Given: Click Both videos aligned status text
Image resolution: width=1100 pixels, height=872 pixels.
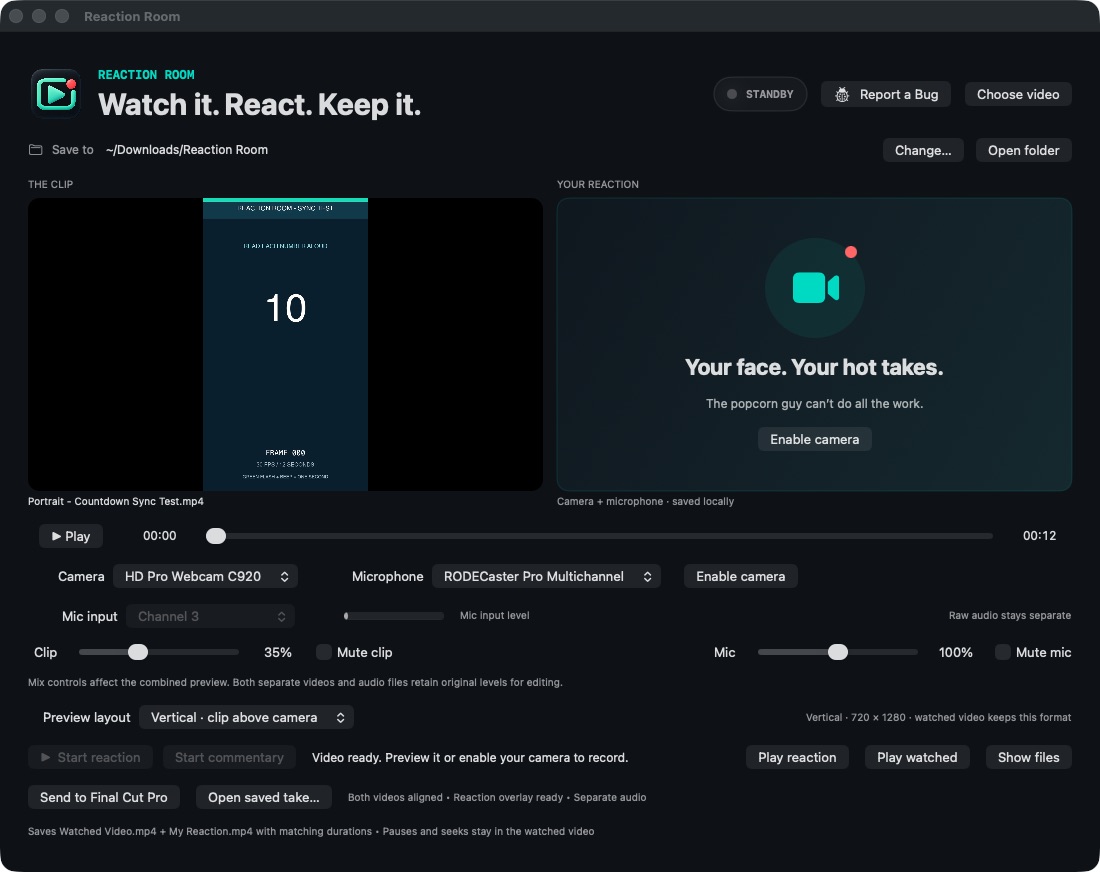Looking at the screenshot, I should [x=497, y=797].
